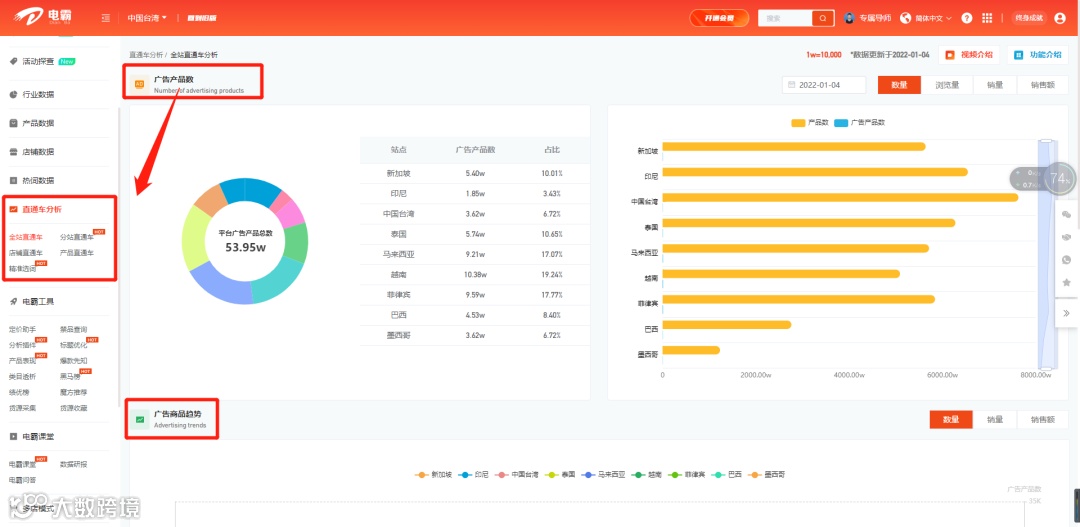
Task: Click the star favorite icon on right panel
Action: (1066, 282)
